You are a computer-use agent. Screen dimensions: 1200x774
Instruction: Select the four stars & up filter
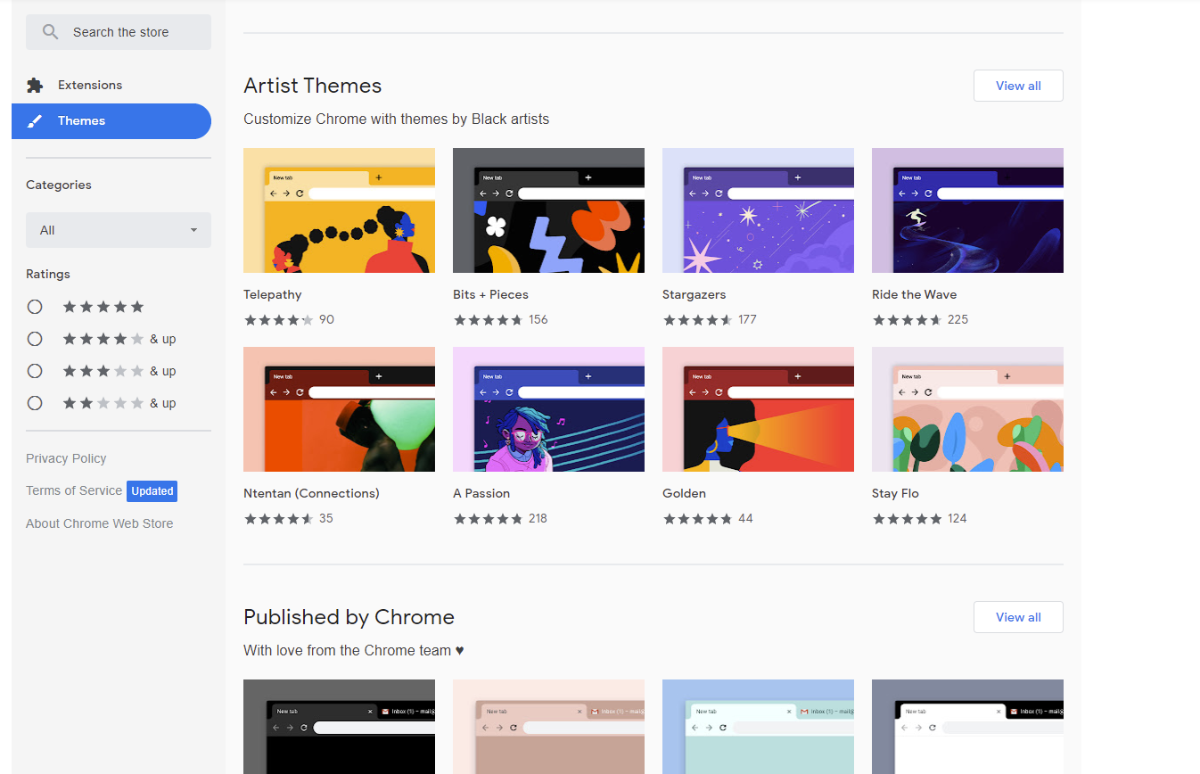pos(35,339)
